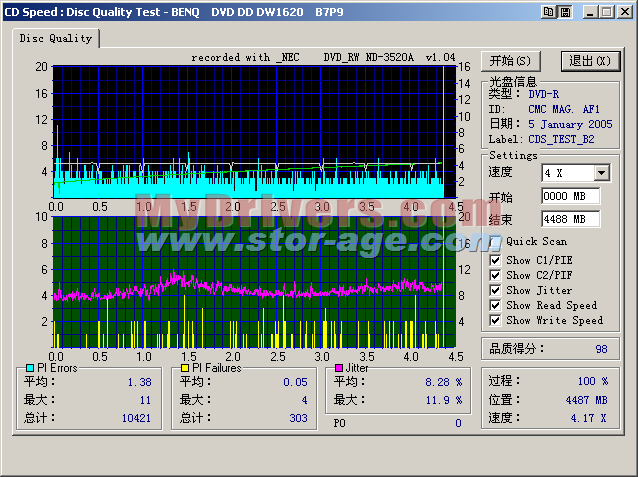The image size is (638, 477).
Task: Minimize the CD Speed window
Action: (x=591, y=11)
